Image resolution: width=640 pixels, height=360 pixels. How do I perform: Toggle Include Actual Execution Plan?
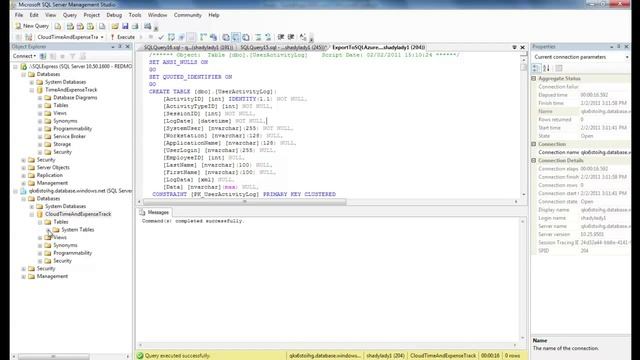point(203,37)
